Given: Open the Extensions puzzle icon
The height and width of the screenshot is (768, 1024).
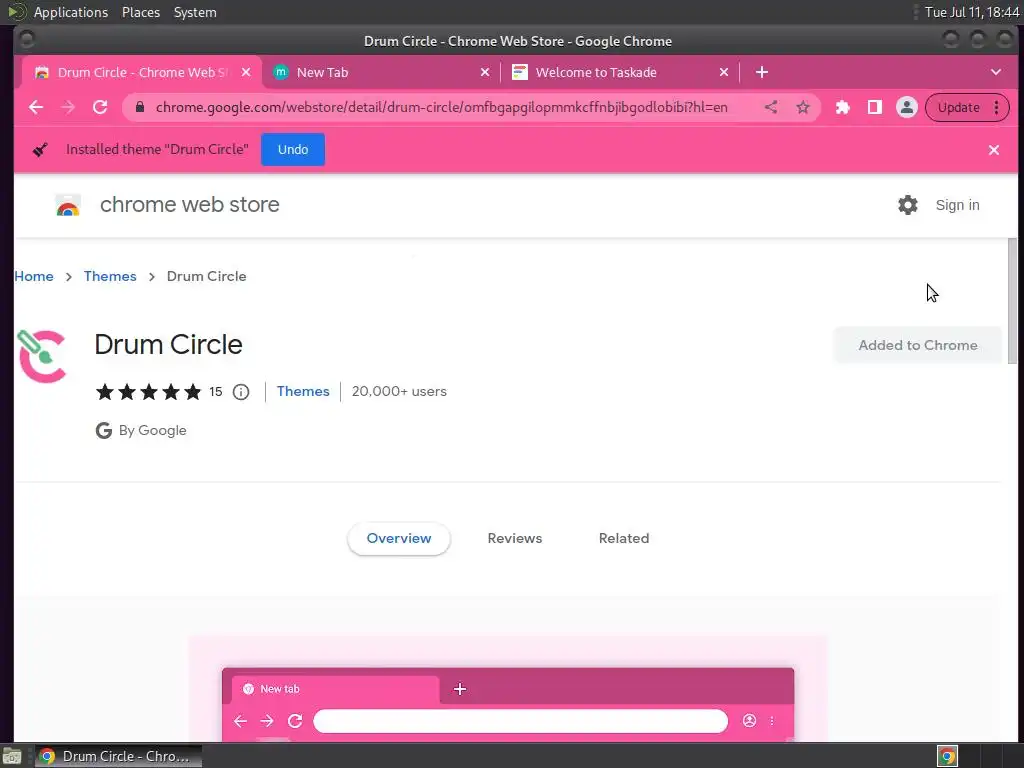Looking at the screenshot, I should pos(842,108).
